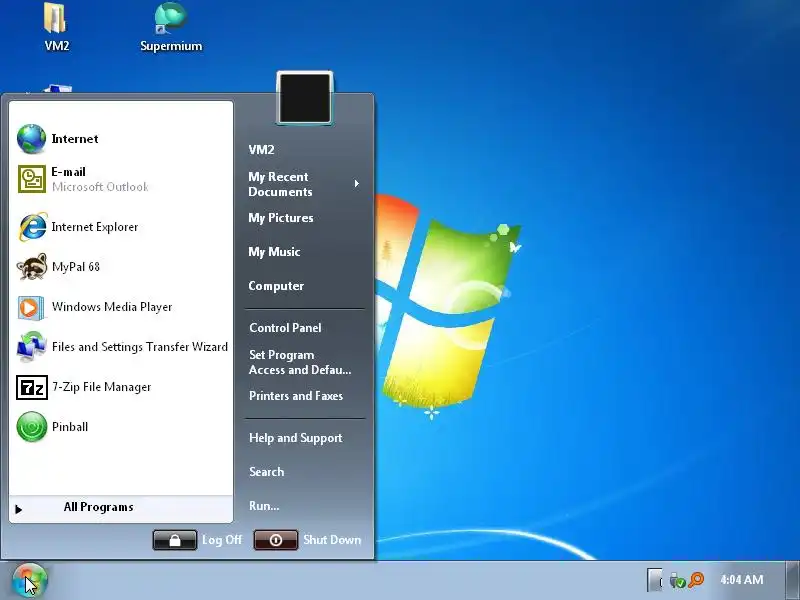Click the Log Off text label
The height and width of the screenshot is (600, 800).
click(x=221, y=540)
